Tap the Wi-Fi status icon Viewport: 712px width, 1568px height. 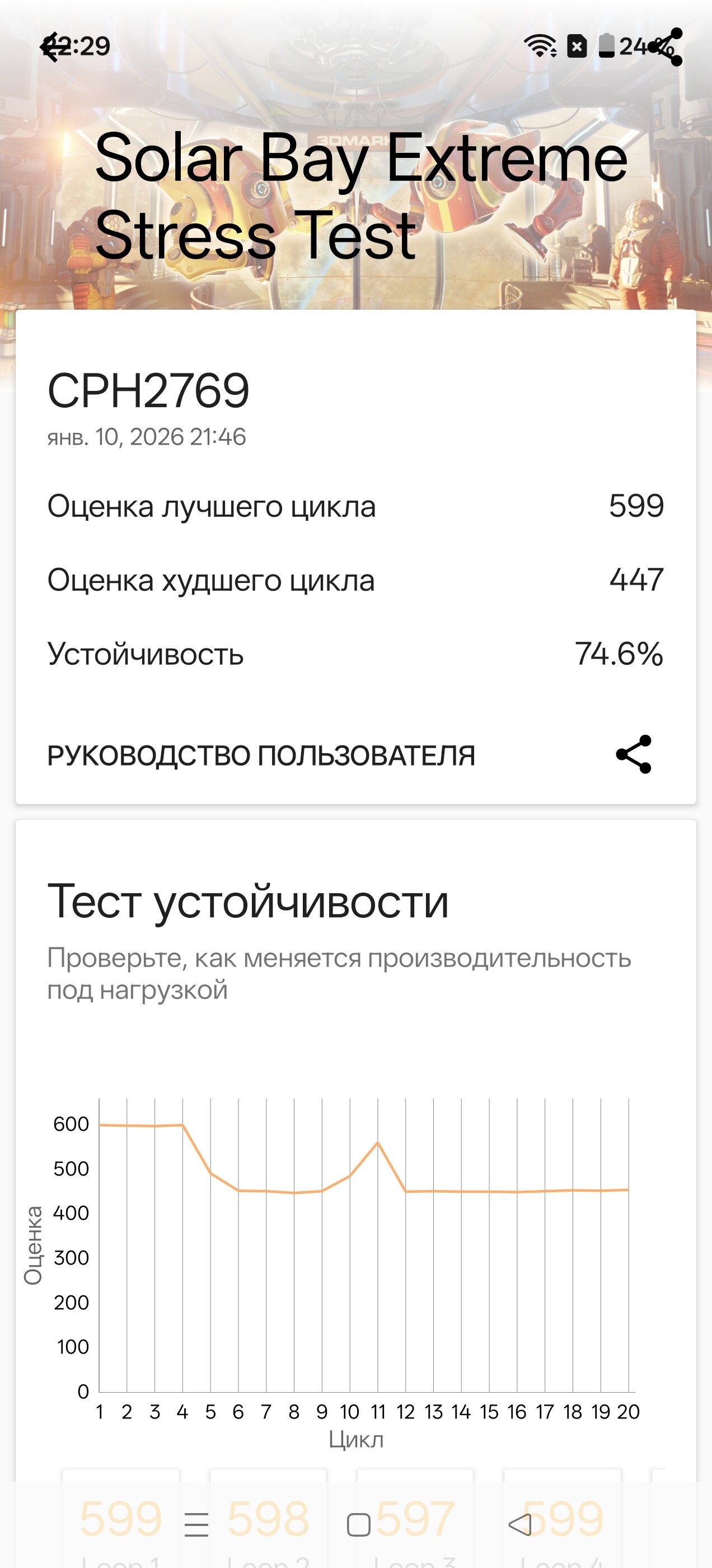pos(540,46)
